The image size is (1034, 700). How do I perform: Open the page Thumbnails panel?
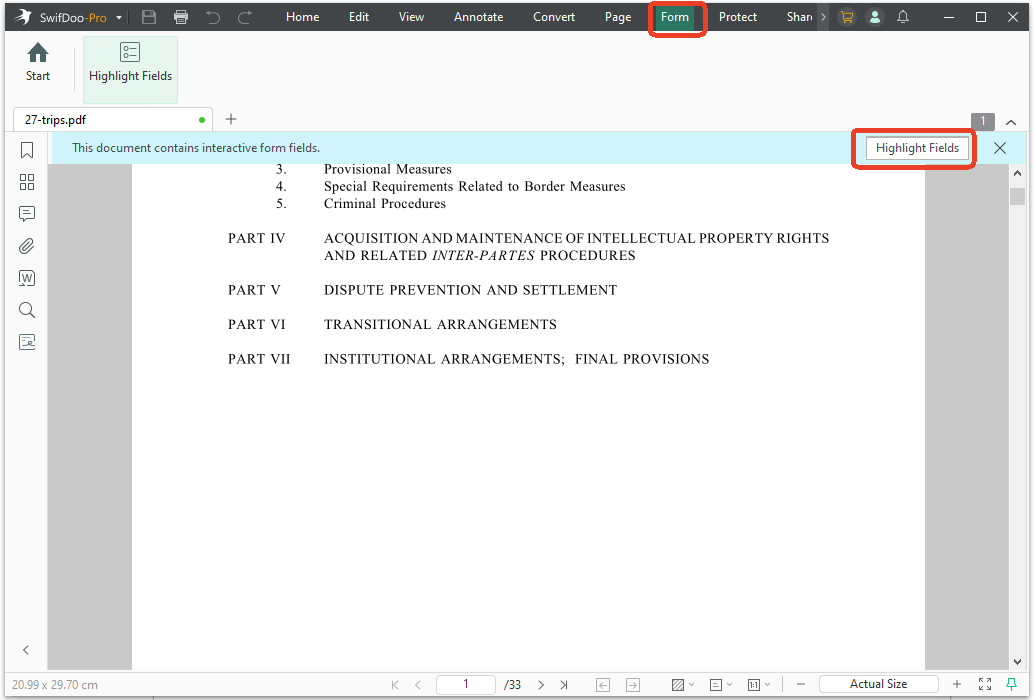point(27,182)
